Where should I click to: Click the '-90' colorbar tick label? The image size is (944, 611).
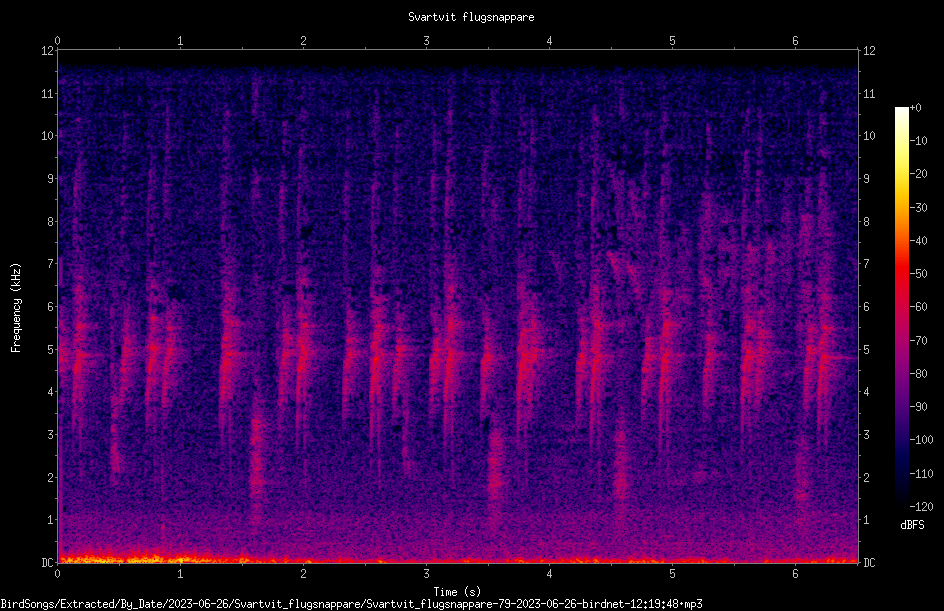point(918,407)
